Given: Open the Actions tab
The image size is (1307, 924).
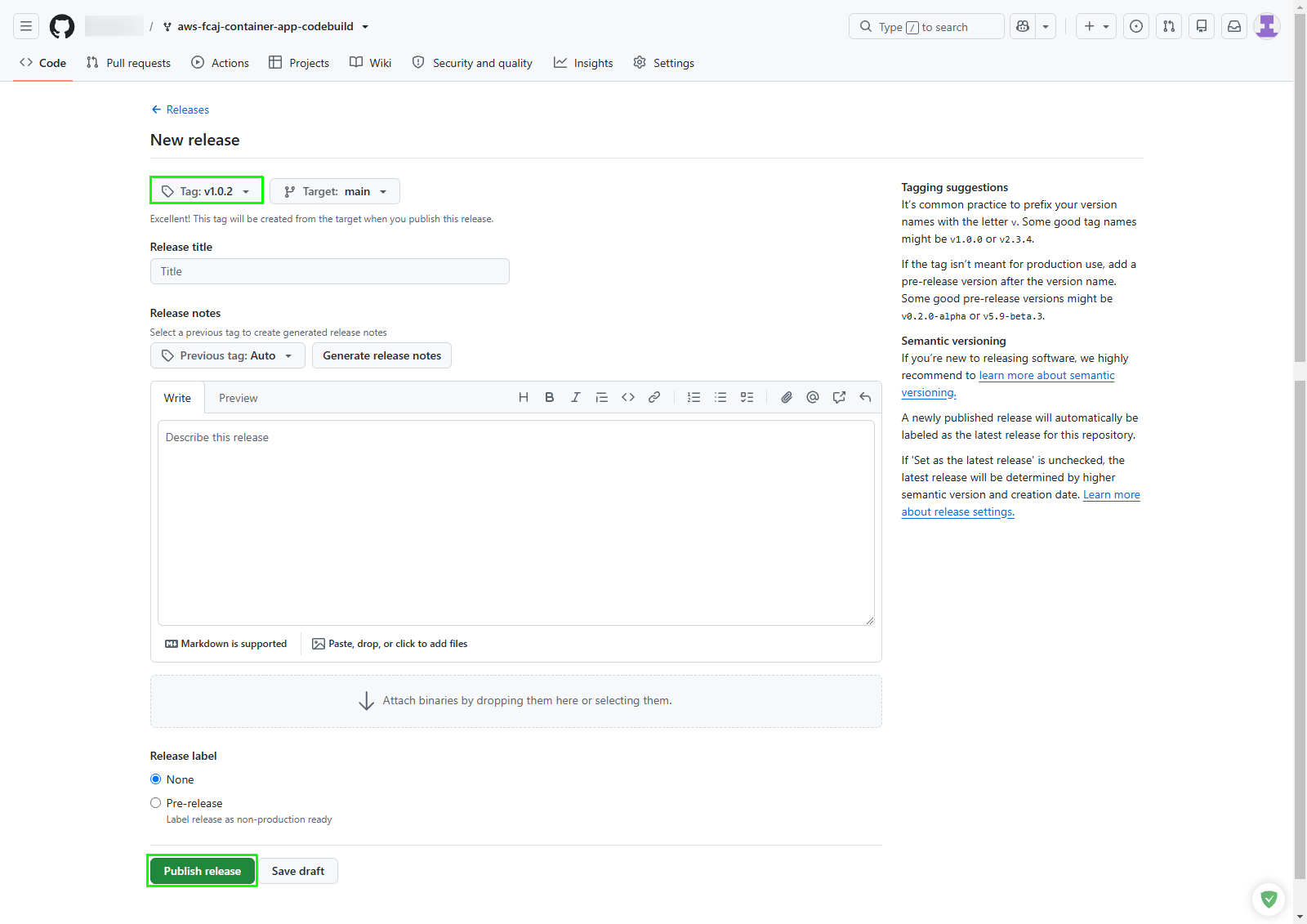Looking at the screenshot, I should 220,63.
